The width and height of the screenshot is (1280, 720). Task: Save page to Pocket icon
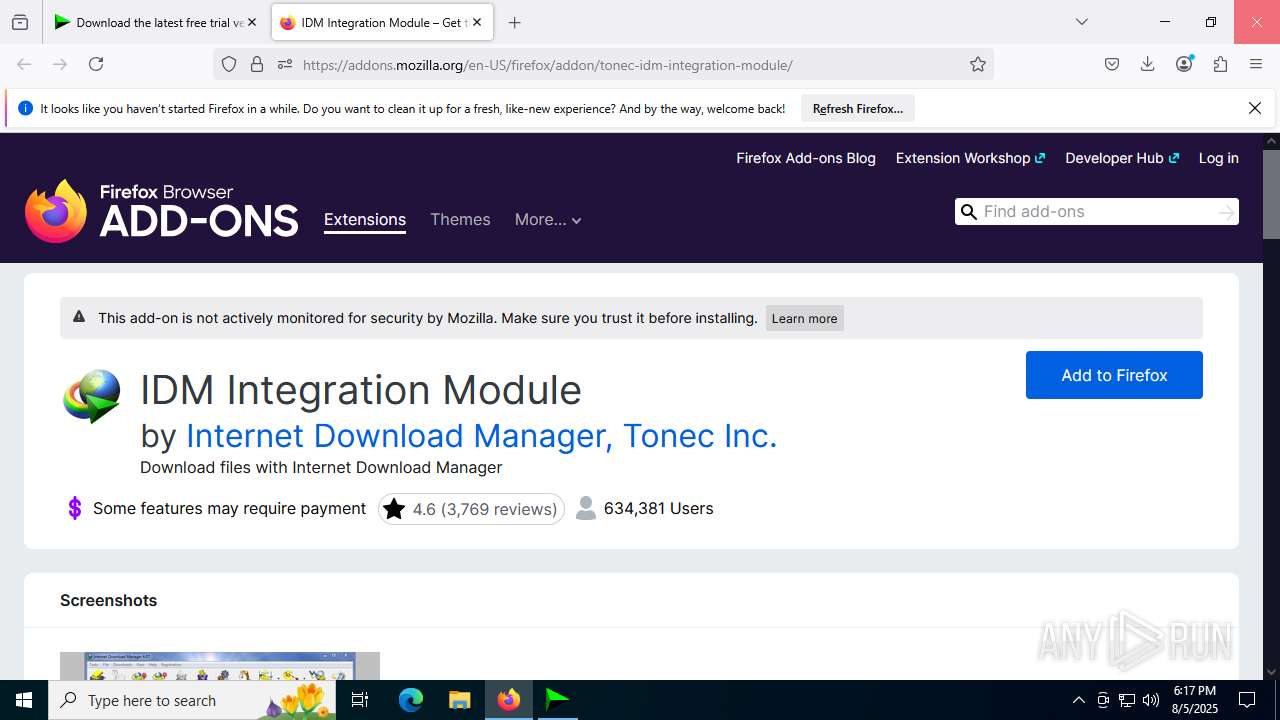[1112, 64]
